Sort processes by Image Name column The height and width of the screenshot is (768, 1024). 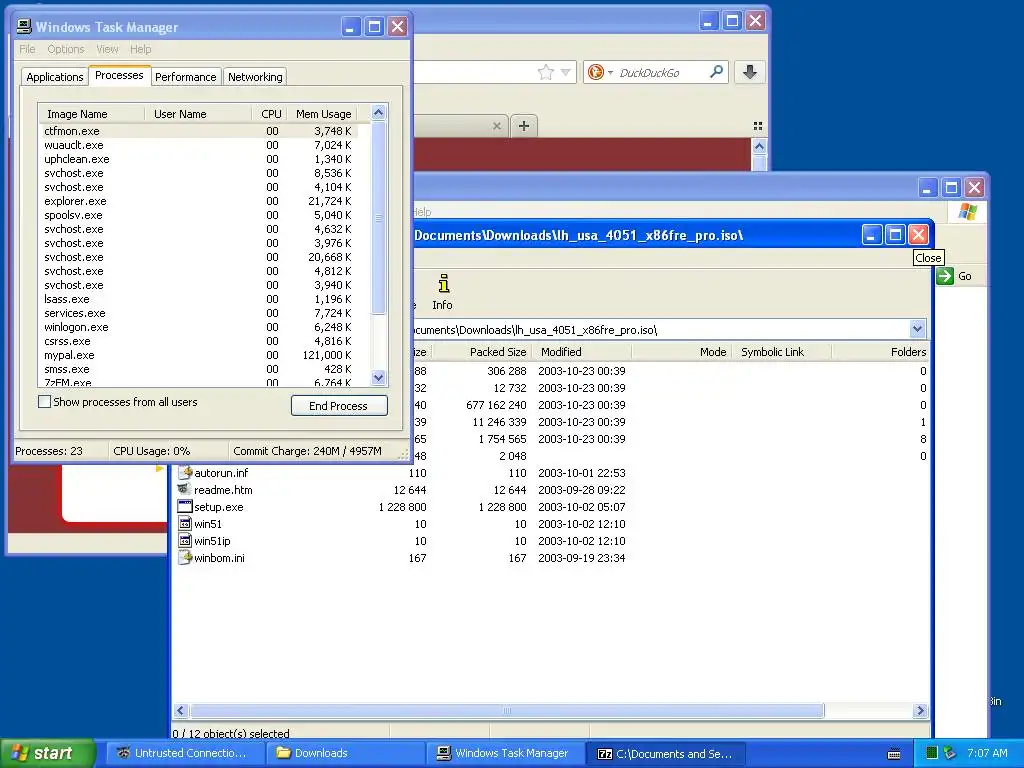91,114
